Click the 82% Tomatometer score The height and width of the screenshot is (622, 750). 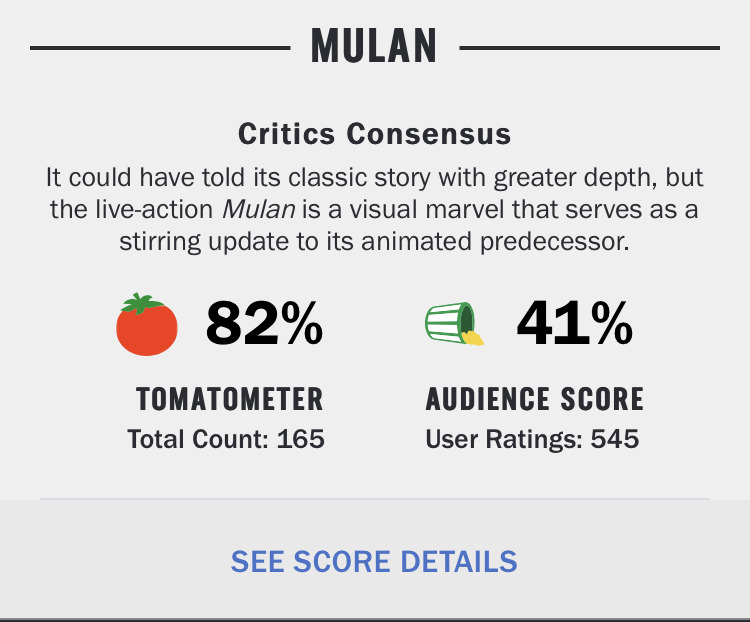(264, 322)
